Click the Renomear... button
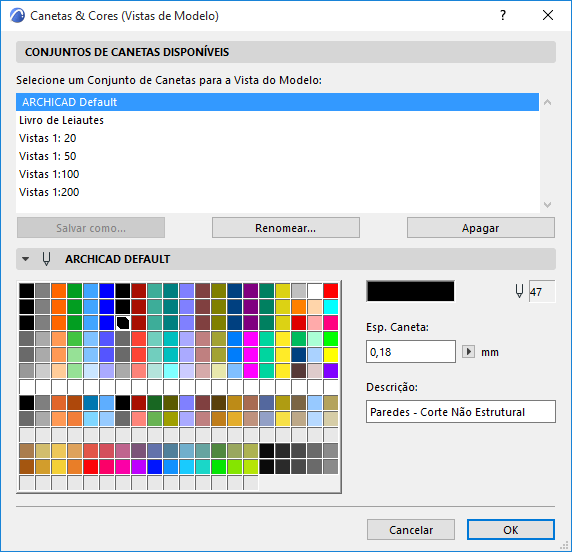Image resolution: width=572 pixels, height=552 pixels. point(286,228)
